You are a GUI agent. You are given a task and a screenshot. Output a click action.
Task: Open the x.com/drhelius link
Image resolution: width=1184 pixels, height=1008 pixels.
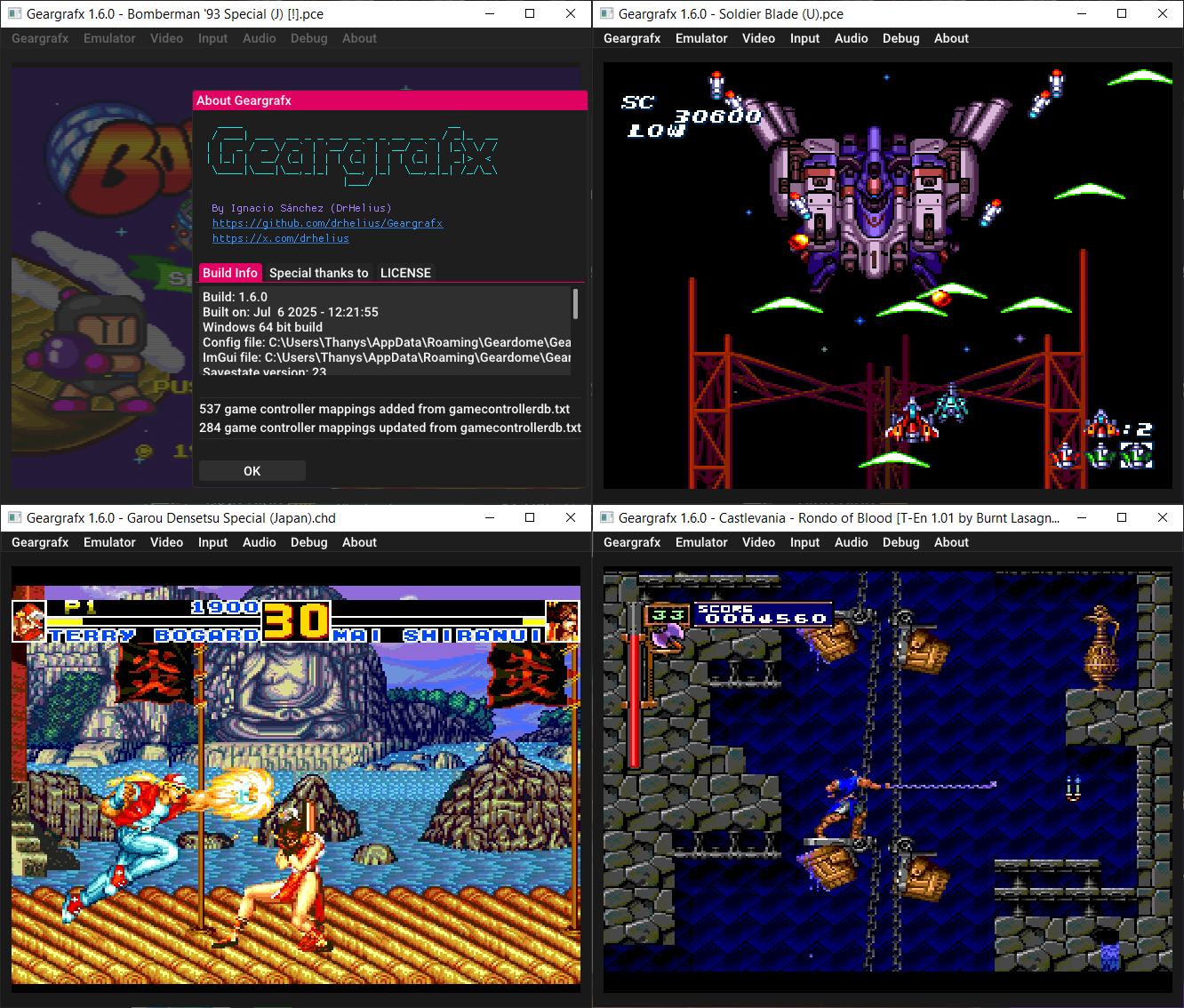click(281, 238)
